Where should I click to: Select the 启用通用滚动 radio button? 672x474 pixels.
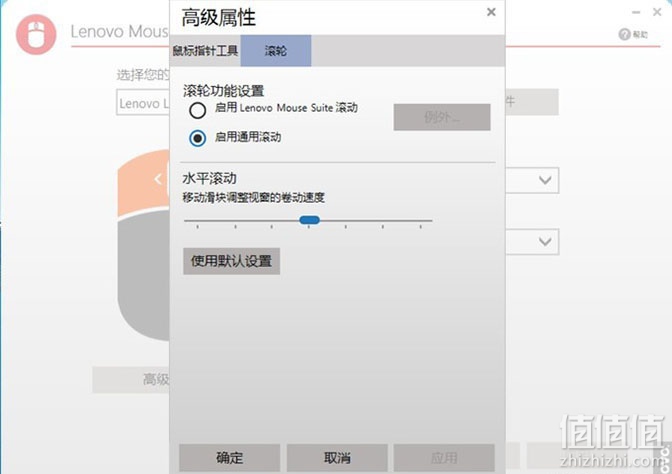tap(198, 138)
